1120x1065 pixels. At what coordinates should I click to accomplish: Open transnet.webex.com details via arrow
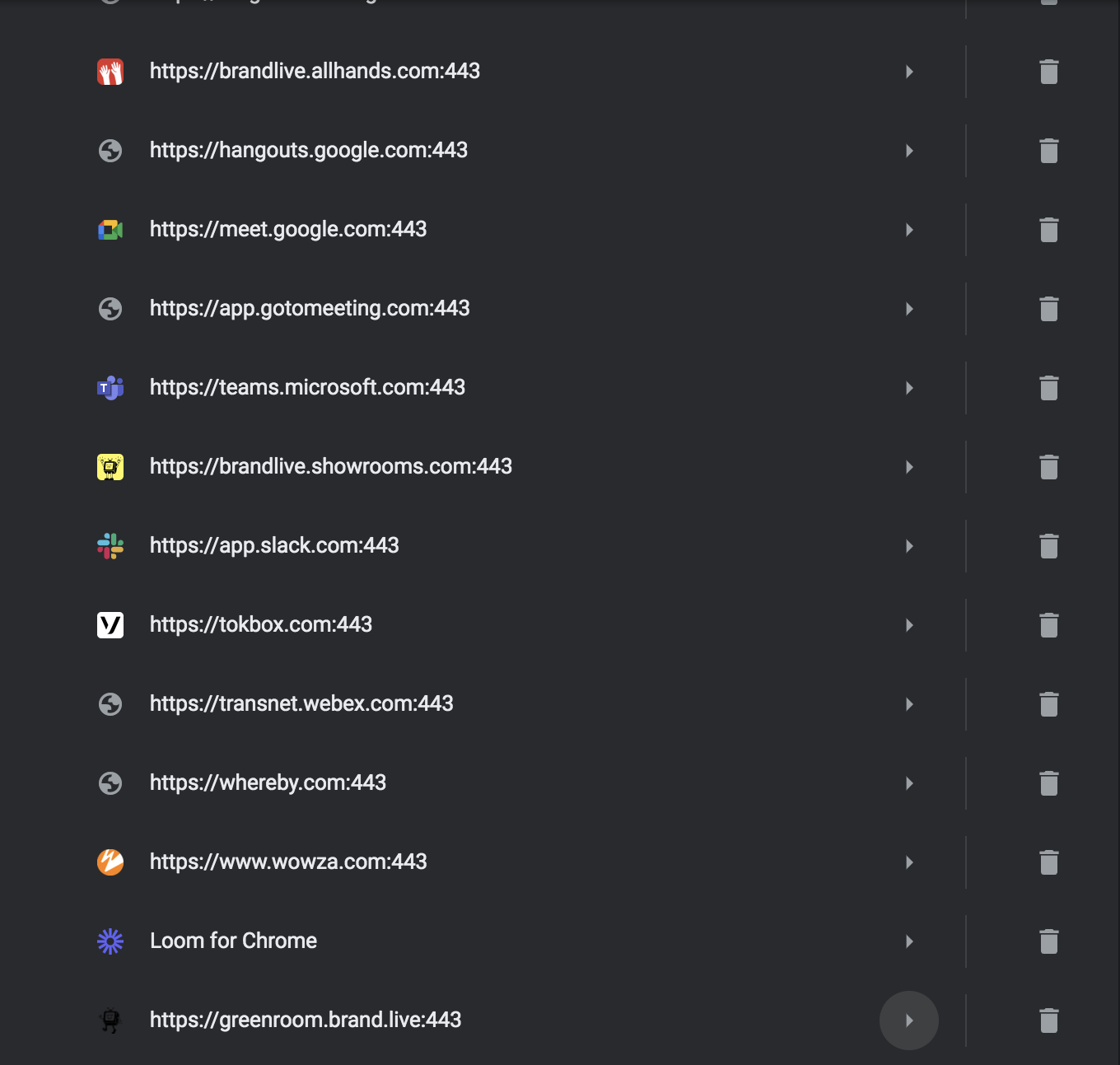tap(909, 704)
